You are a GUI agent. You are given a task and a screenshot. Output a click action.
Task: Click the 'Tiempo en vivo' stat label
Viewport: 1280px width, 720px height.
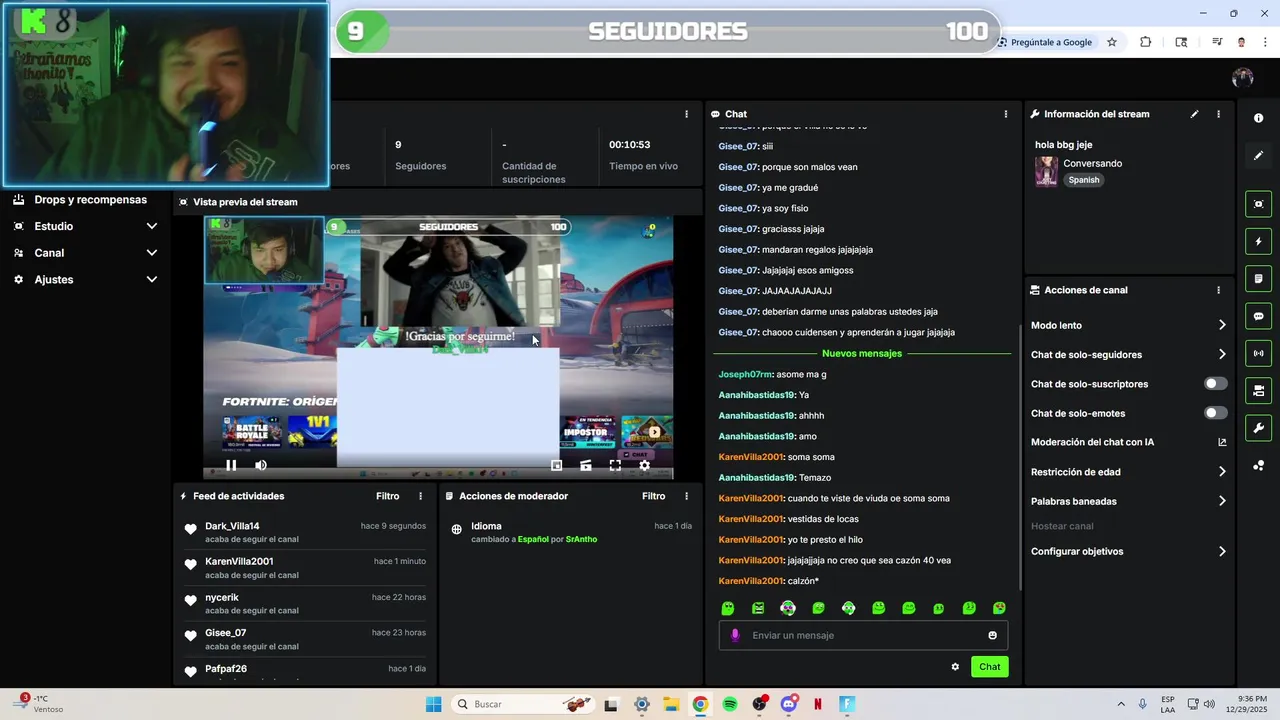pos(643,166)
